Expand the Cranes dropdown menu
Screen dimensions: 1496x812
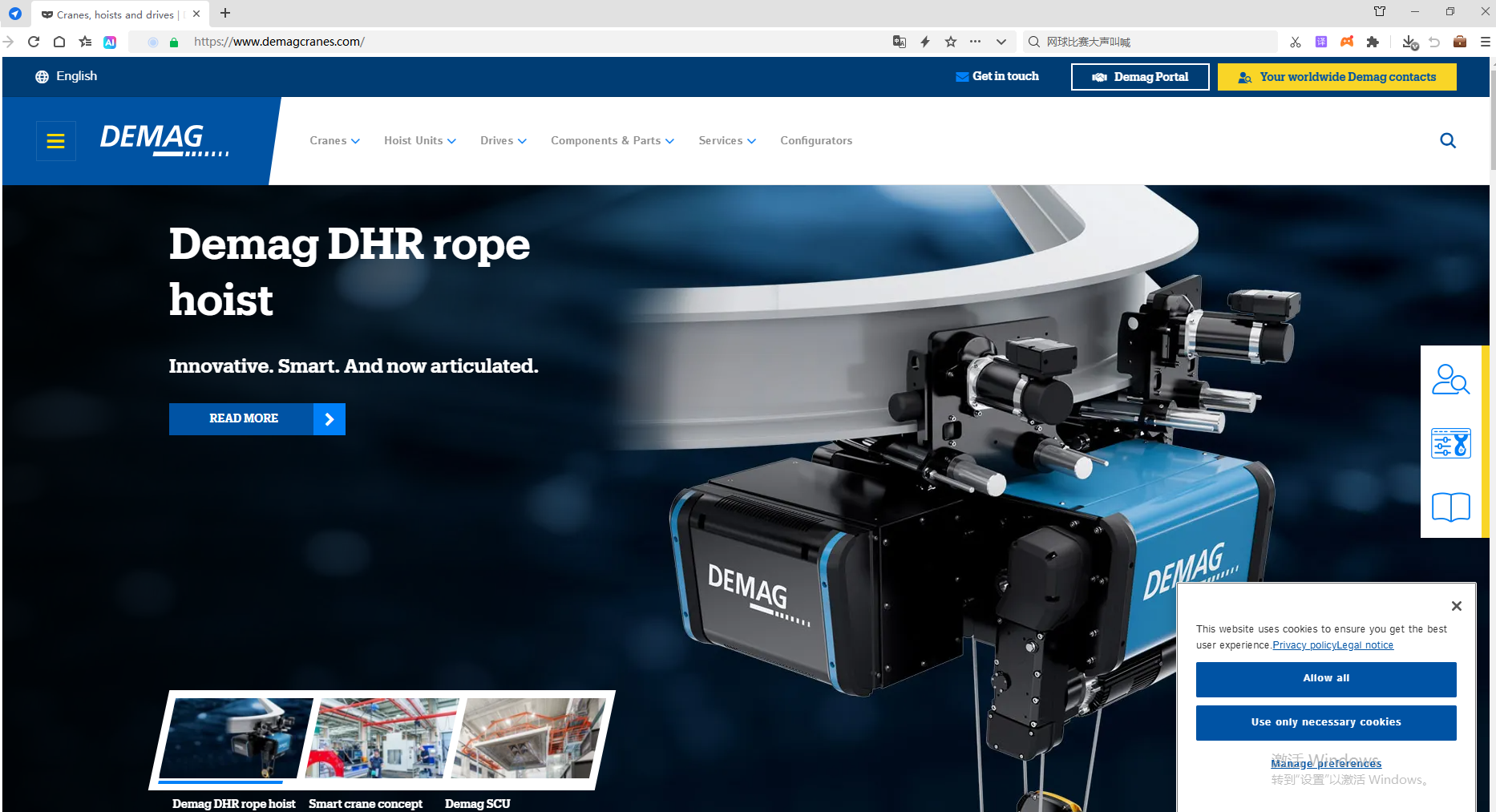pos(334,141)
